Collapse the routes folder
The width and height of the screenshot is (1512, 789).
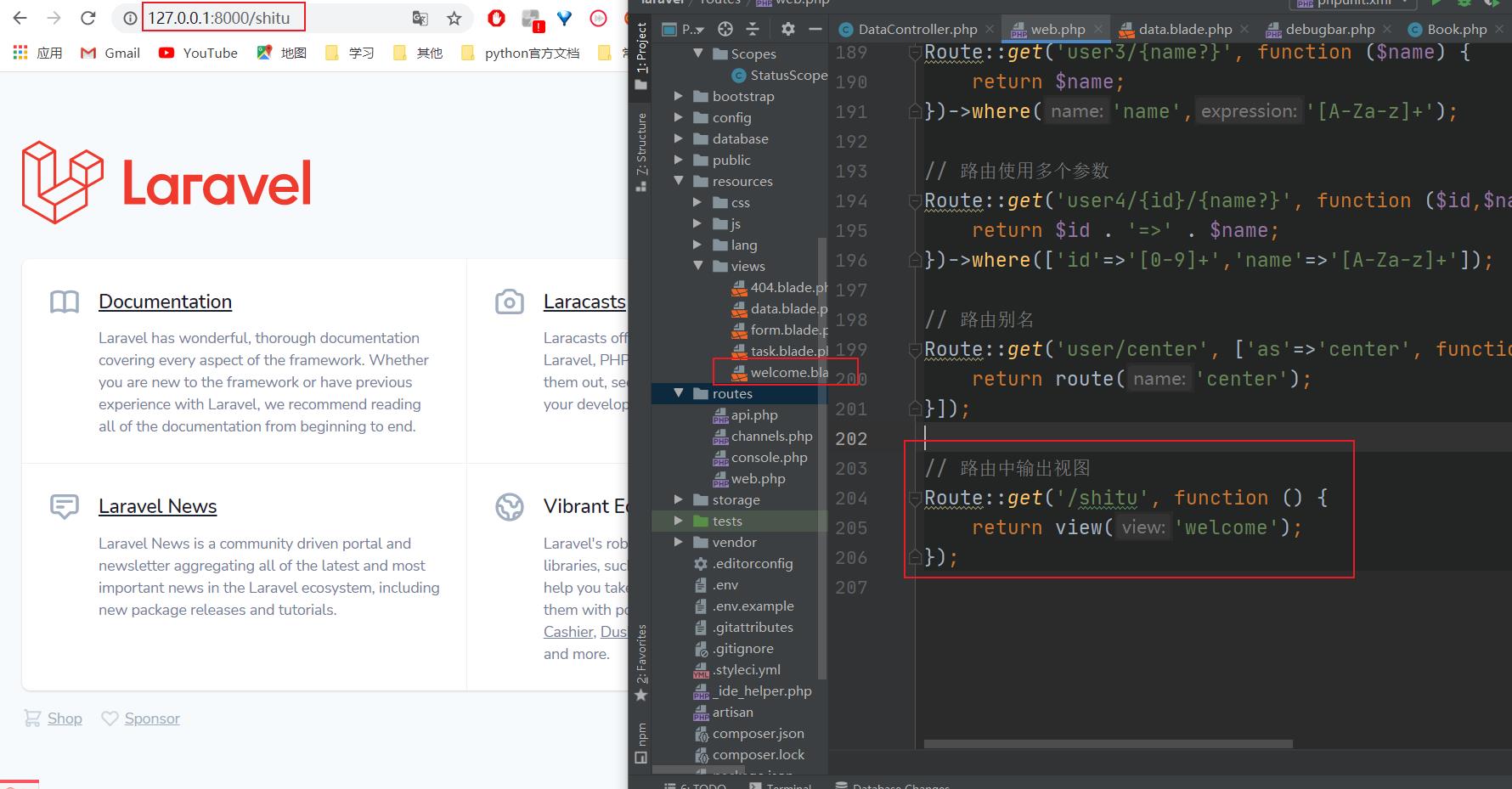coord(679,393)
